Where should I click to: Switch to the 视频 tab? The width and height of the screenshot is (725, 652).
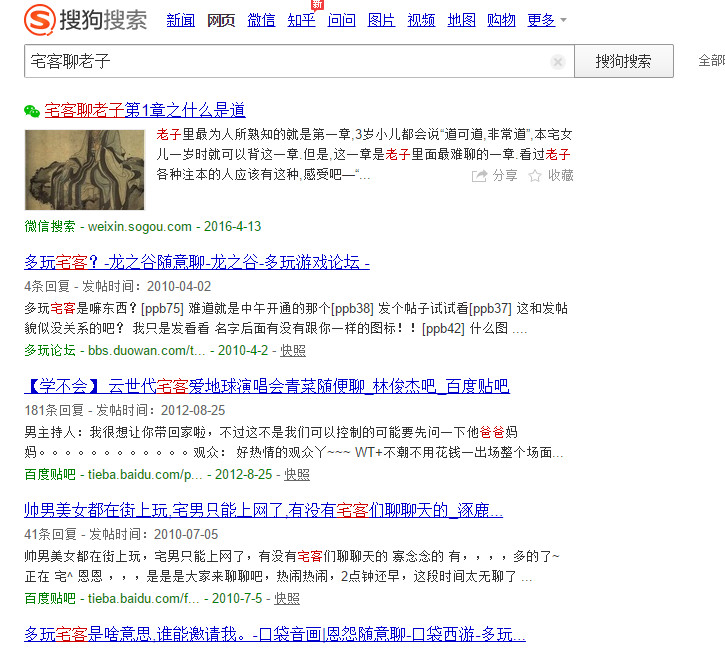pyautogui.click(x=421, y=20)
